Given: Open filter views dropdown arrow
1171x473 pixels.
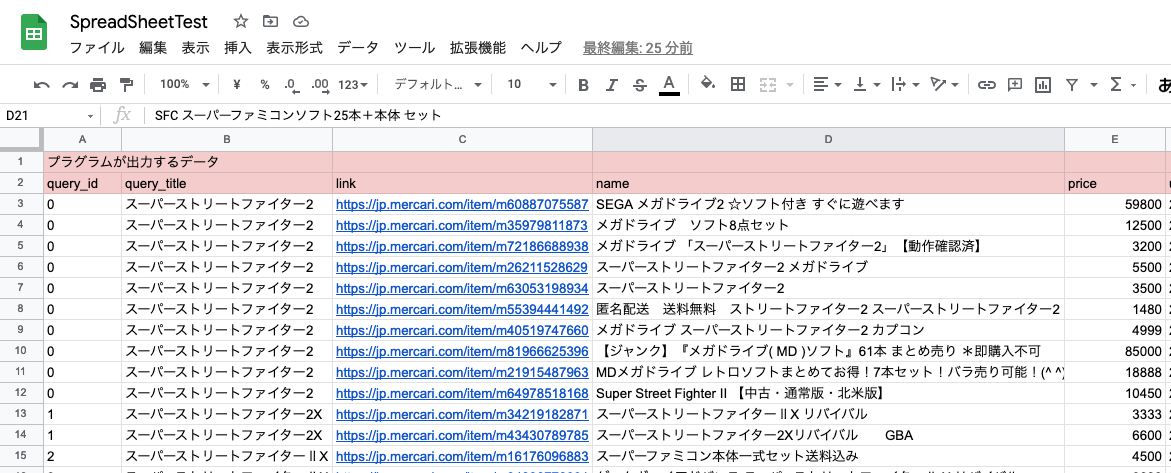Looking at the screenshot, I should coord(1094,84).
